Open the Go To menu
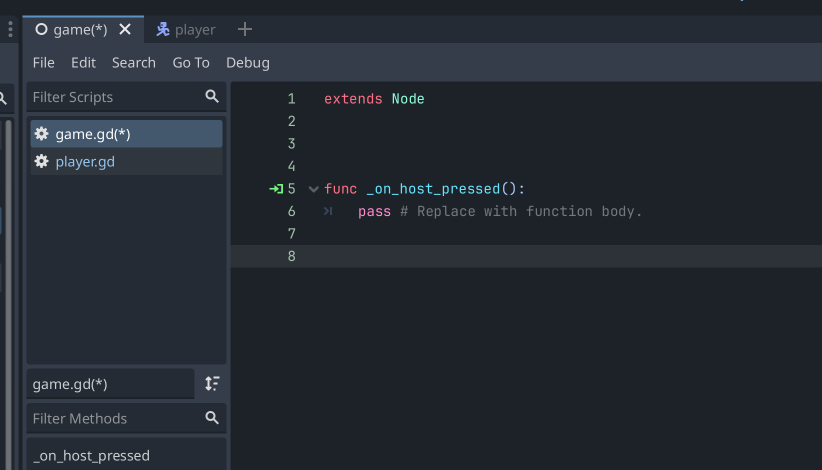Image resolution: width=822 pixels, height=470 pixels. (191, 63)
